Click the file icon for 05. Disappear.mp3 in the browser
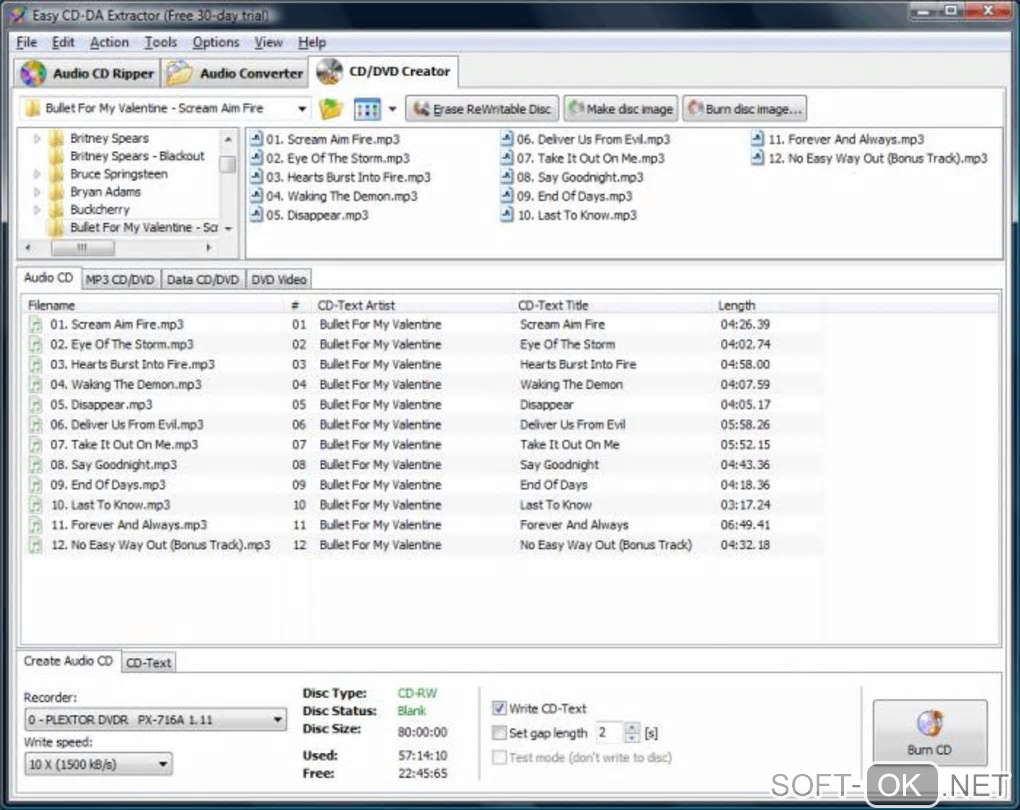The height and width of the screenshot is (810, 1020). 256,215
